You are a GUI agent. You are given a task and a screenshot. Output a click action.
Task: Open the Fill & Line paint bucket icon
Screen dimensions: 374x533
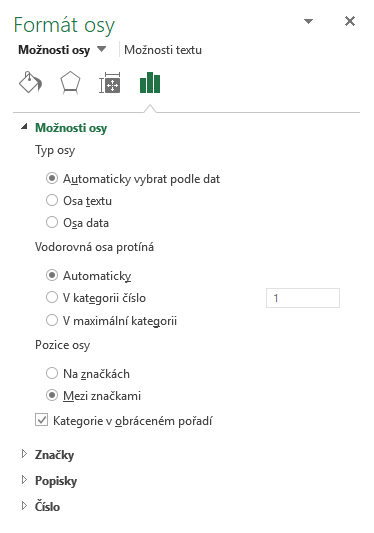(30, 83)
